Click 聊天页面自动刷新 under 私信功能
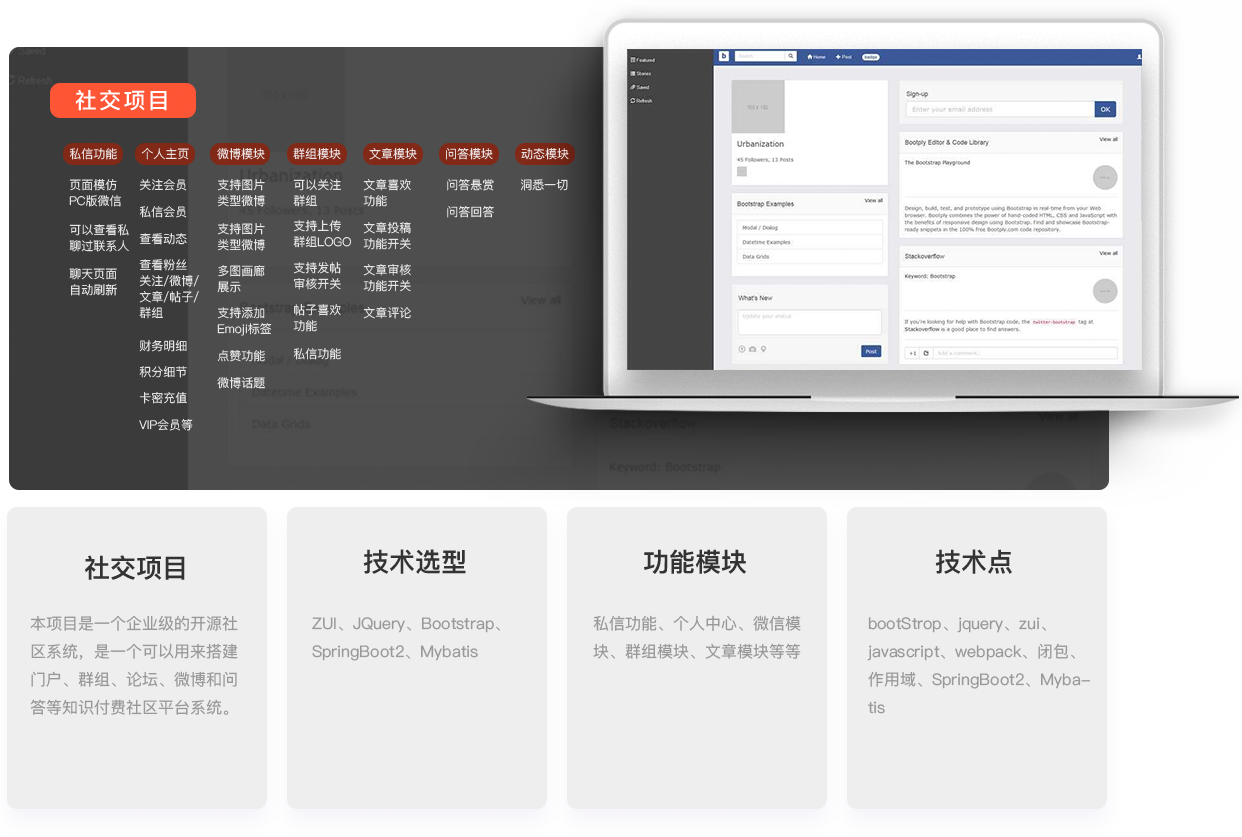Screen dimensions: 1242x837 tap(93, 282)
